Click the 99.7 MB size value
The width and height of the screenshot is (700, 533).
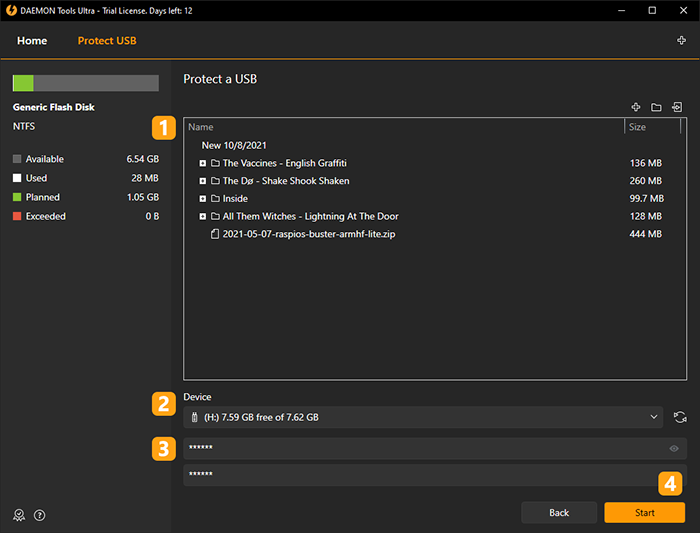click(646, 198)
